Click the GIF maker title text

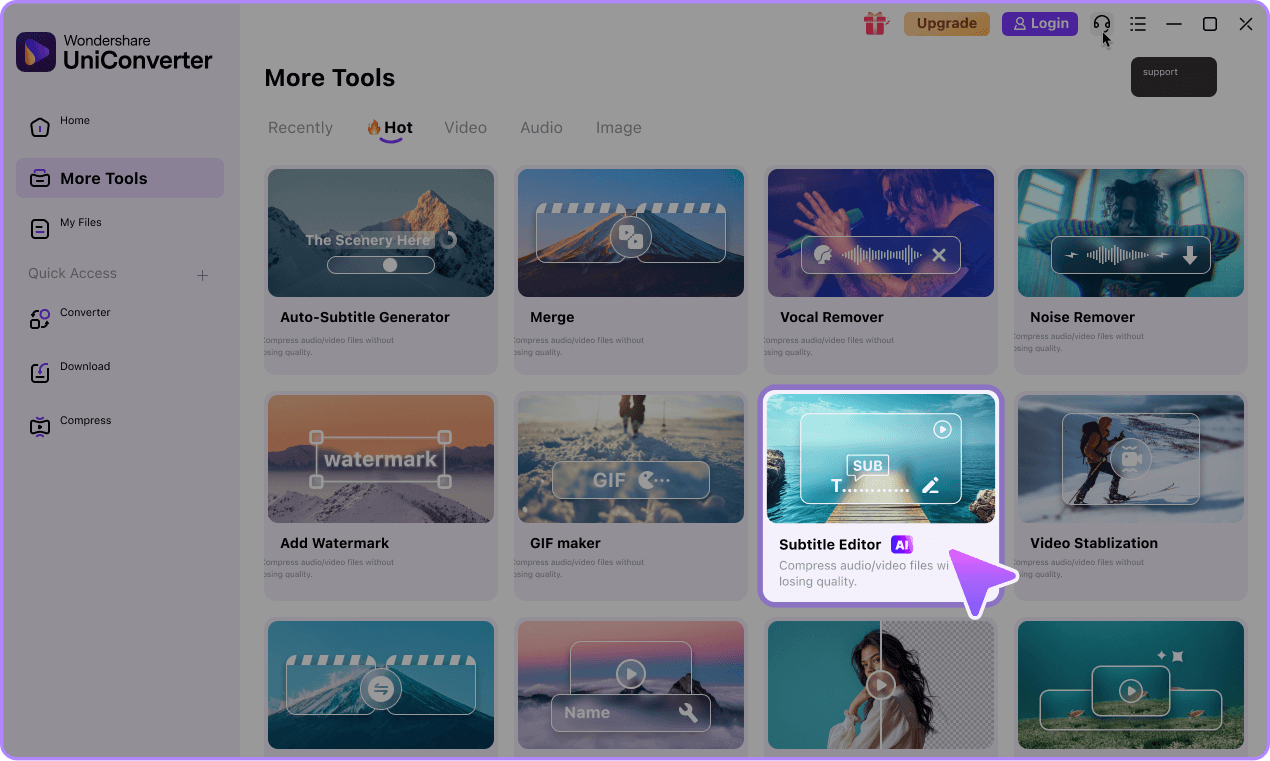566,543
